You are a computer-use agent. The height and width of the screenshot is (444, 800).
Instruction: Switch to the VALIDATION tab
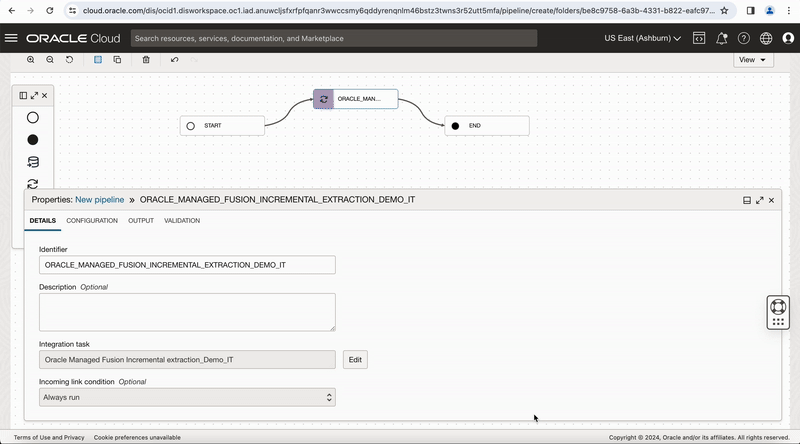click(x=182, y=220)
